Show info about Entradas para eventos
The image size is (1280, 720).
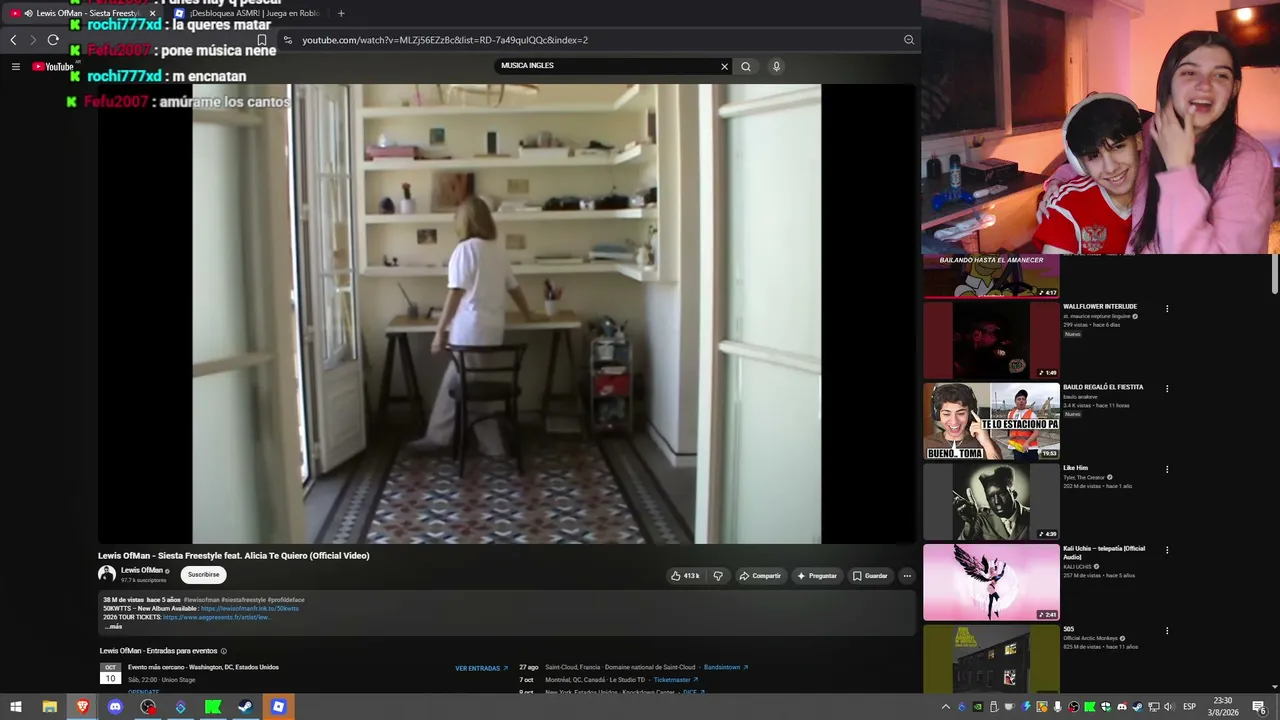[223, 651]
